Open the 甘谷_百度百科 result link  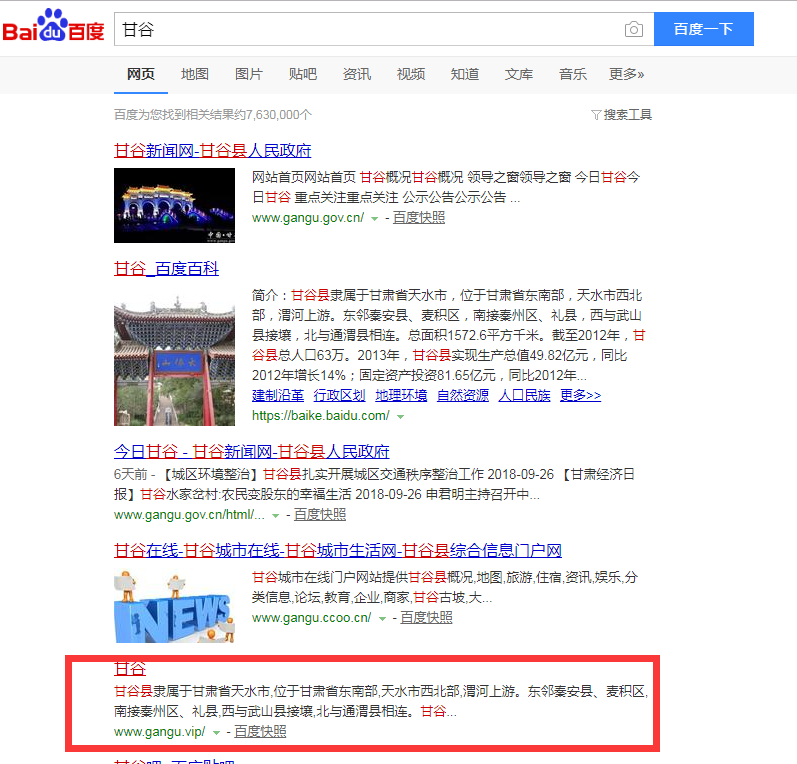click(x=166, y=269)
